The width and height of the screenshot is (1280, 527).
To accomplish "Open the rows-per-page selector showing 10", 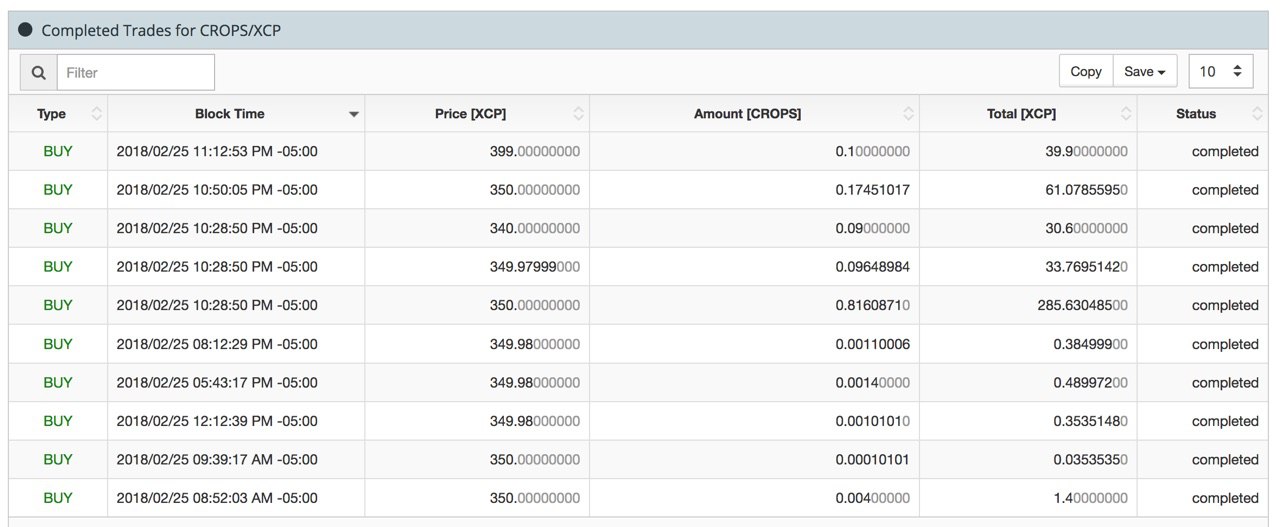I will [1220, 71].
